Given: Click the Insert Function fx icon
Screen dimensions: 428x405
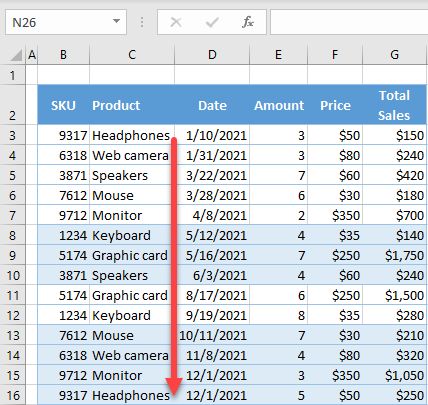Looking at the screenshot, I should pyautogui.click(x=247, y=22).
